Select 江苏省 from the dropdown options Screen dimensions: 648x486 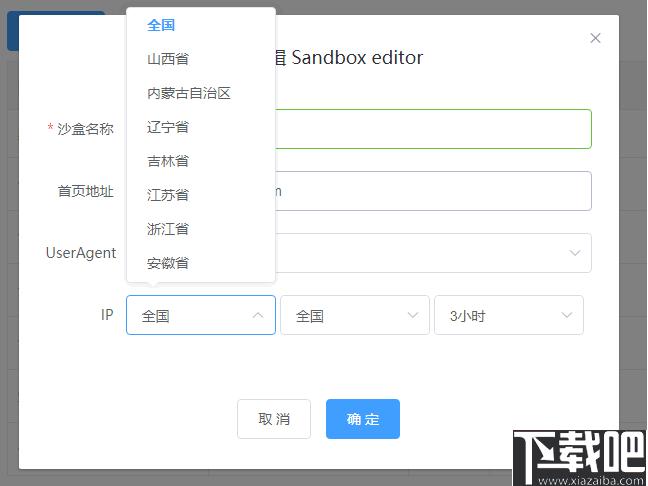point(201,195)
